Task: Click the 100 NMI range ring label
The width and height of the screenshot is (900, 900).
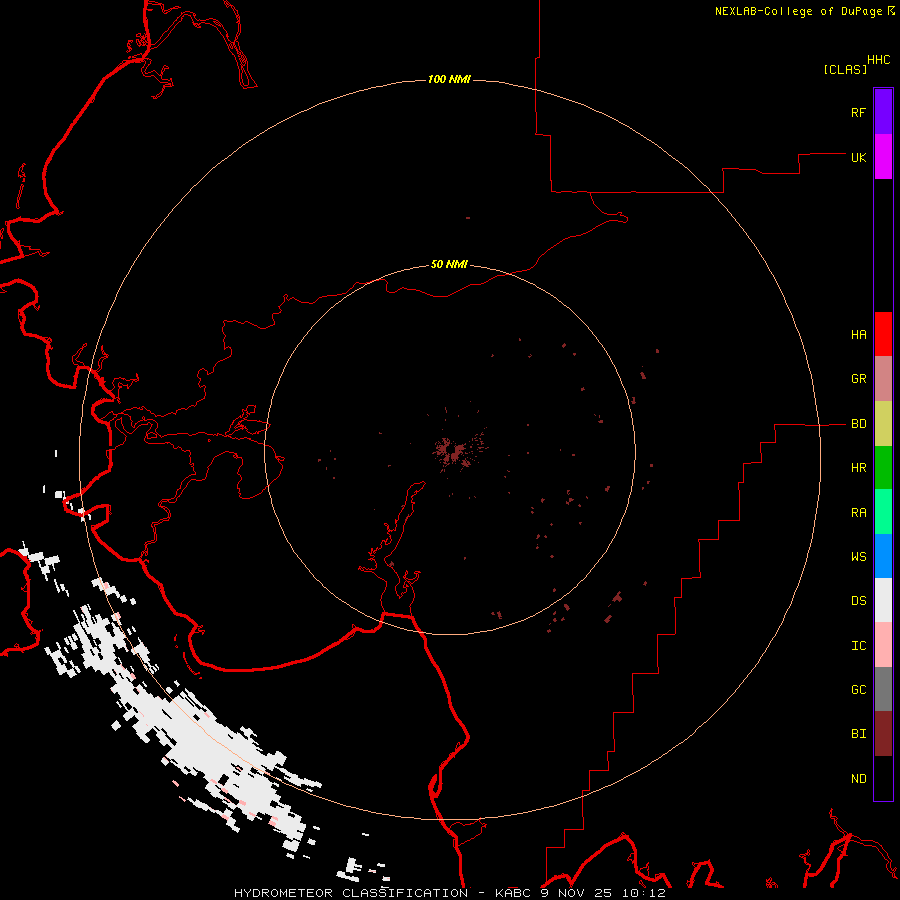Action: pos(449,79)
